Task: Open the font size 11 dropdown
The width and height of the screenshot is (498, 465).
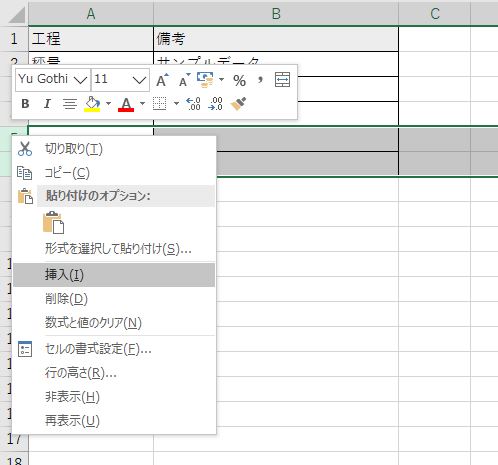Action: (139, 80)
